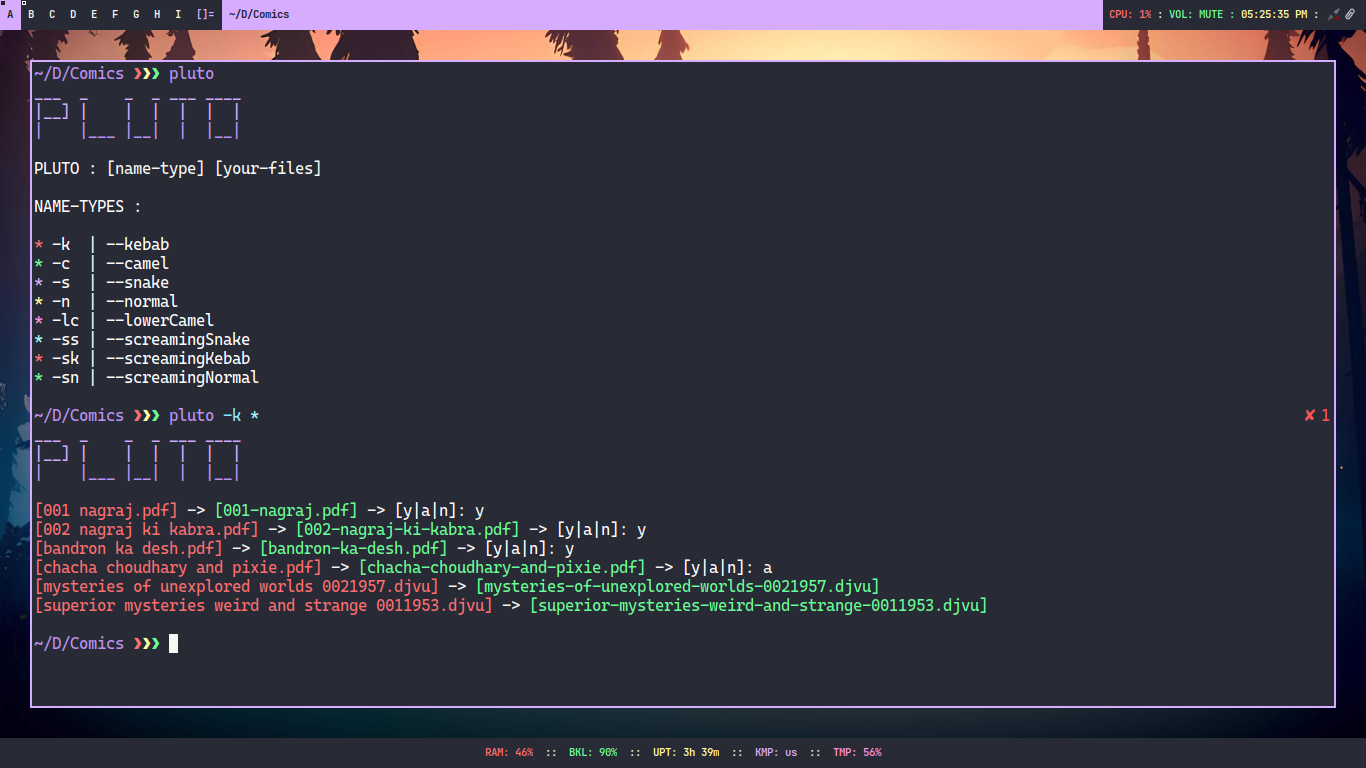Click [001 nagraj.pdf] original filename
The image size is (1366, 768).
click(106, 510)
